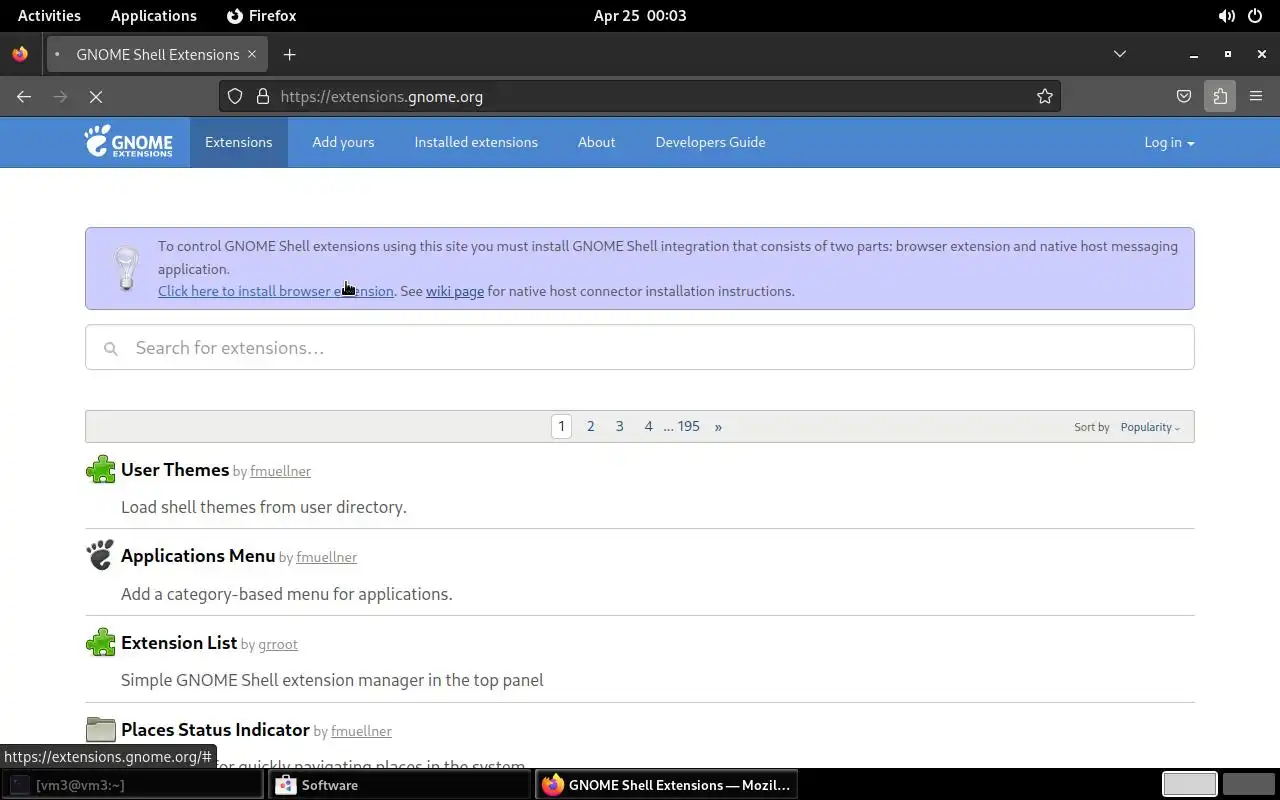Click the Firefox back arrow
Screen dimensions: 1280x800
24,96
